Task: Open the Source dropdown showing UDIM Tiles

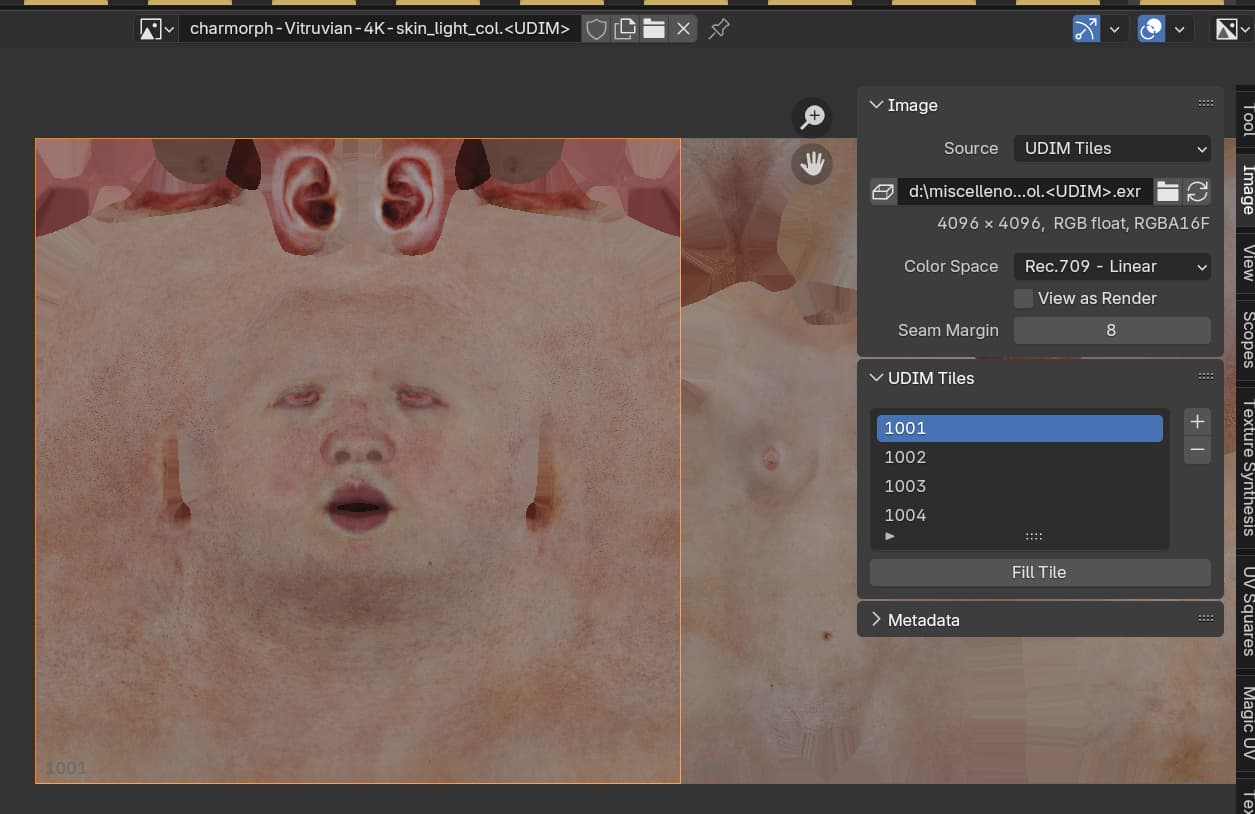Action: [x=1112, y=148]
